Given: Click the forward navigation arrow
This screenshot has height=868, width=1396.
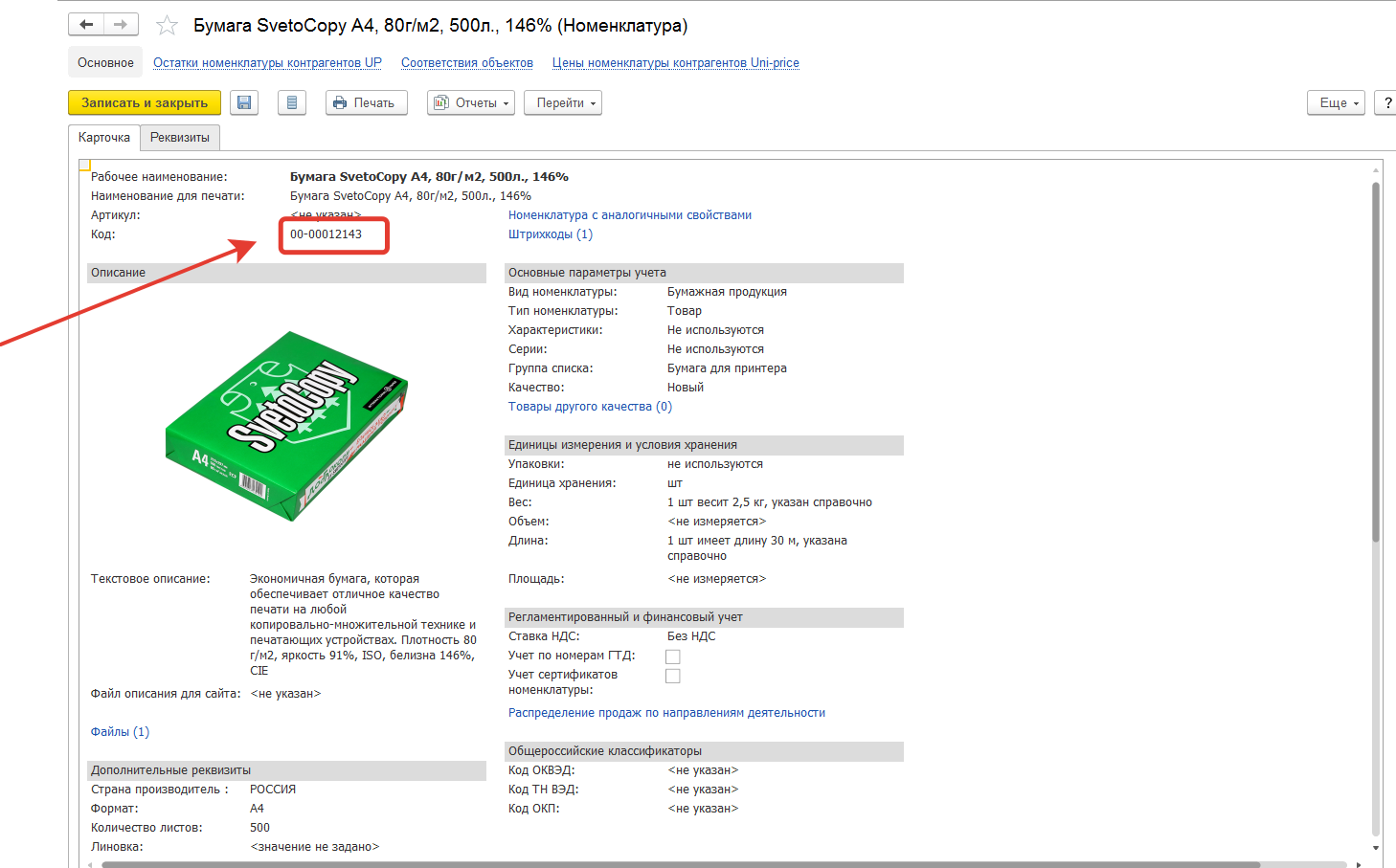Looking at the screenshot, I should [121, 25].
